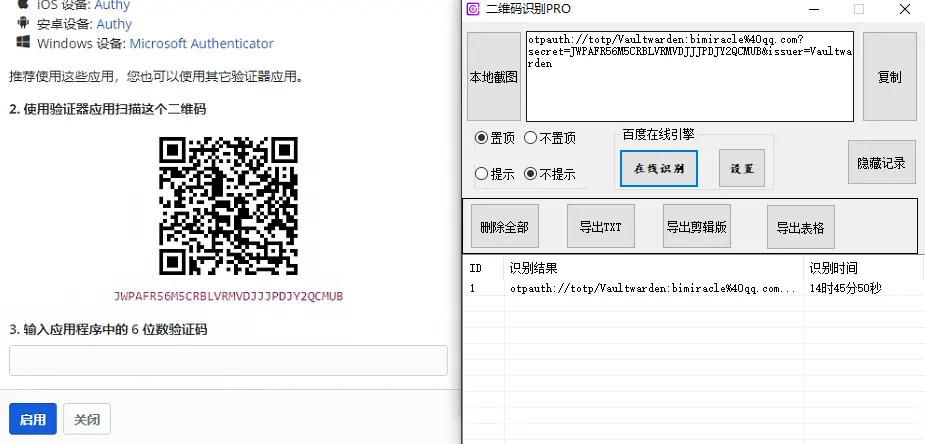The width and height of the screenshot is (925, 444).
Task: Click the blue 启用 button
Action: click(x=33, y=419)
